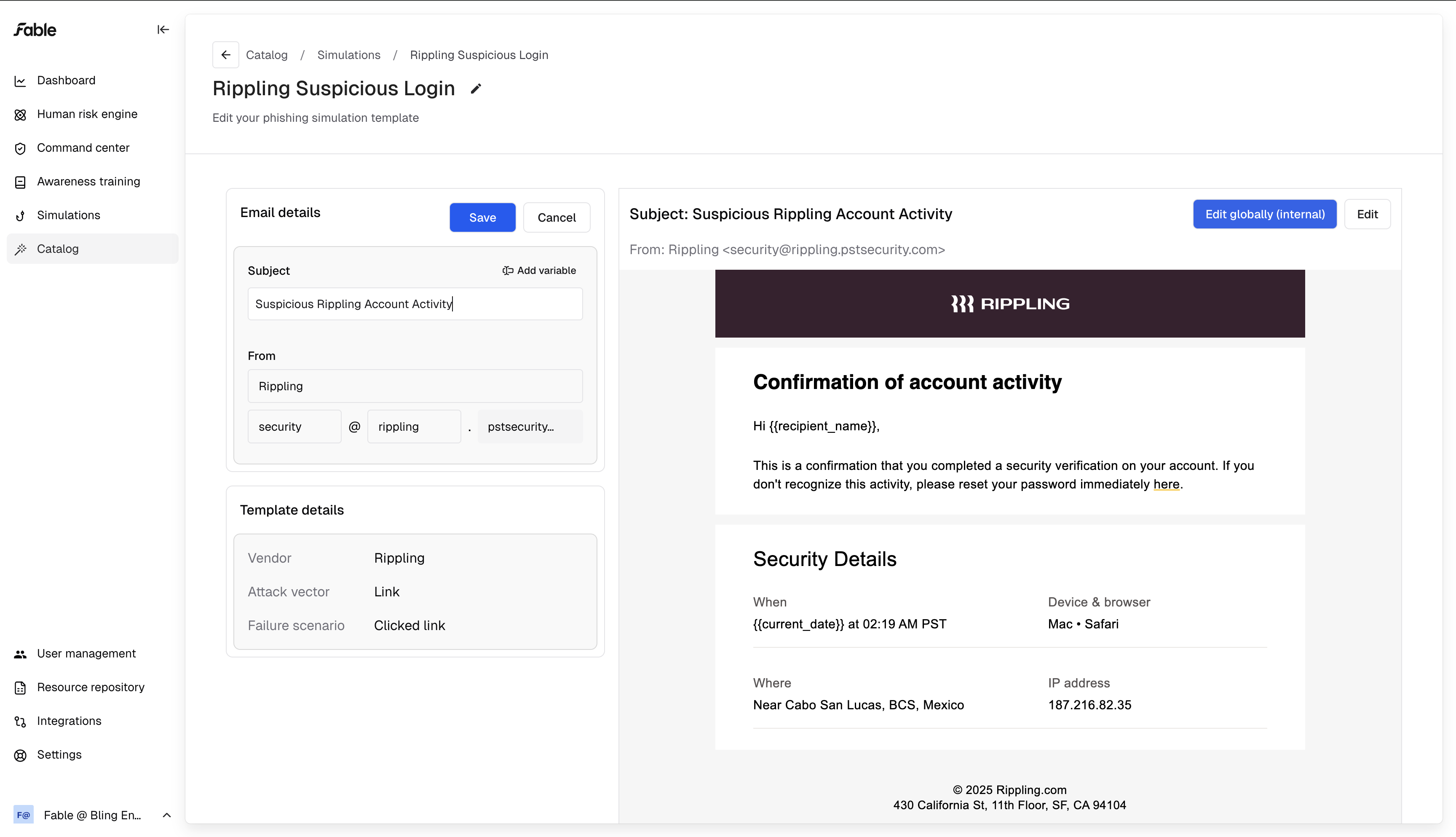This screenshot has width=1456, height=837.
Task: Click the IP address 187.216.82.35
Action: click(1089, 705)
